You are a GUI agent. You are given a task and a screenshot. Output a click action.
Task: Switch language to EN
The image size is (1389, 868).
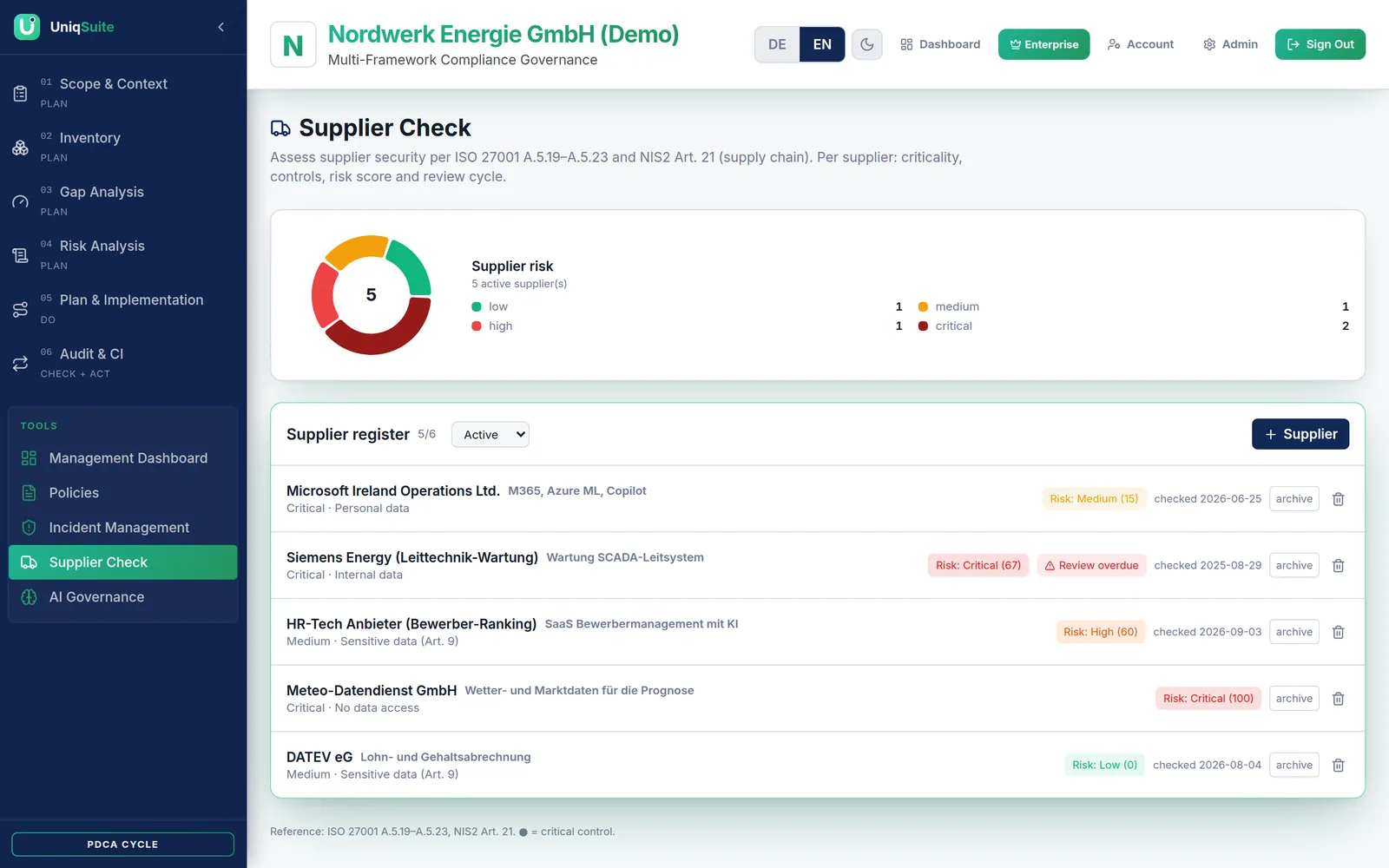(x=822, y=44)
